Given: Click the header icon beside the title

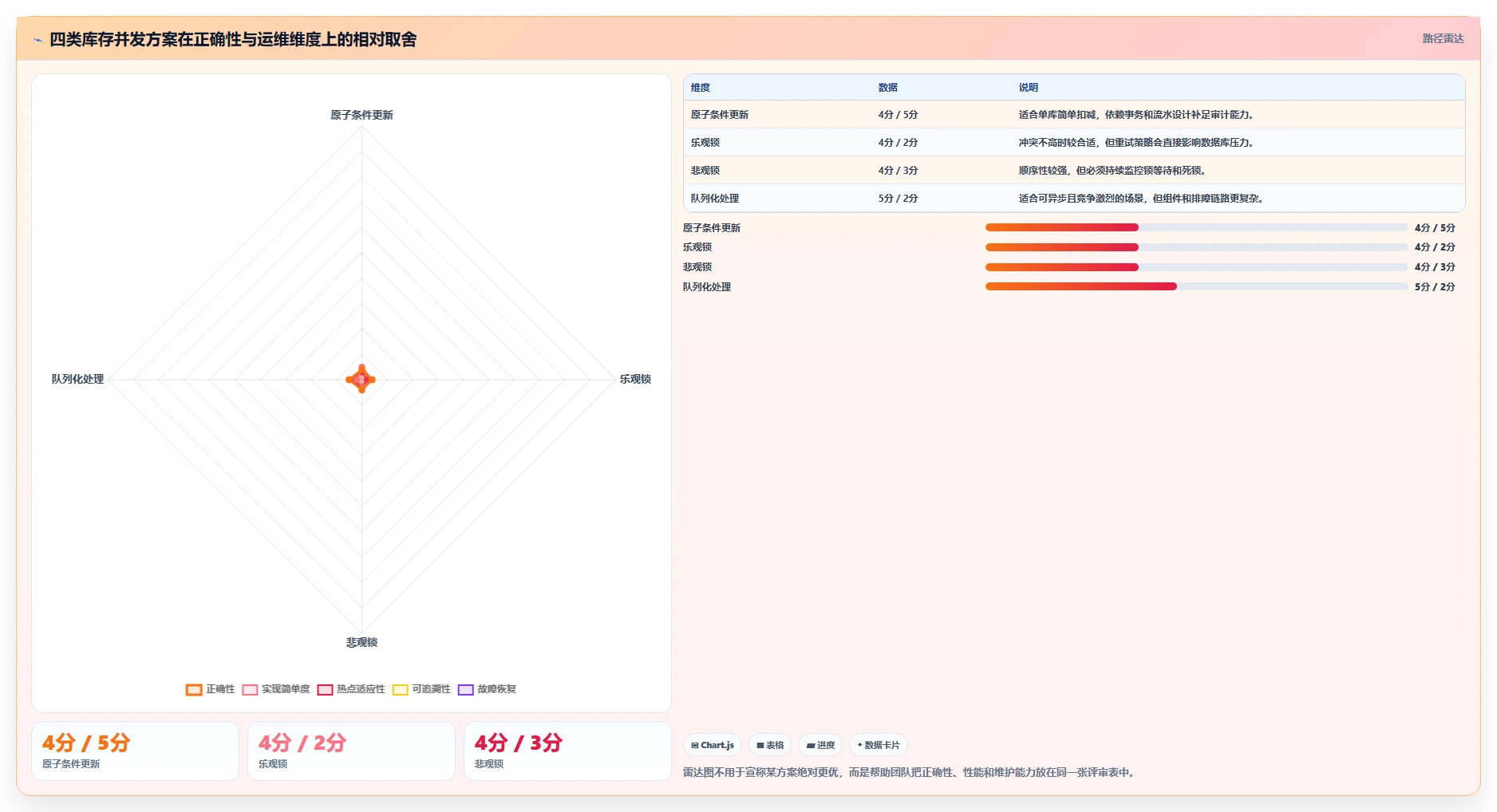Looking at the screenshot, I should (38, 40).
